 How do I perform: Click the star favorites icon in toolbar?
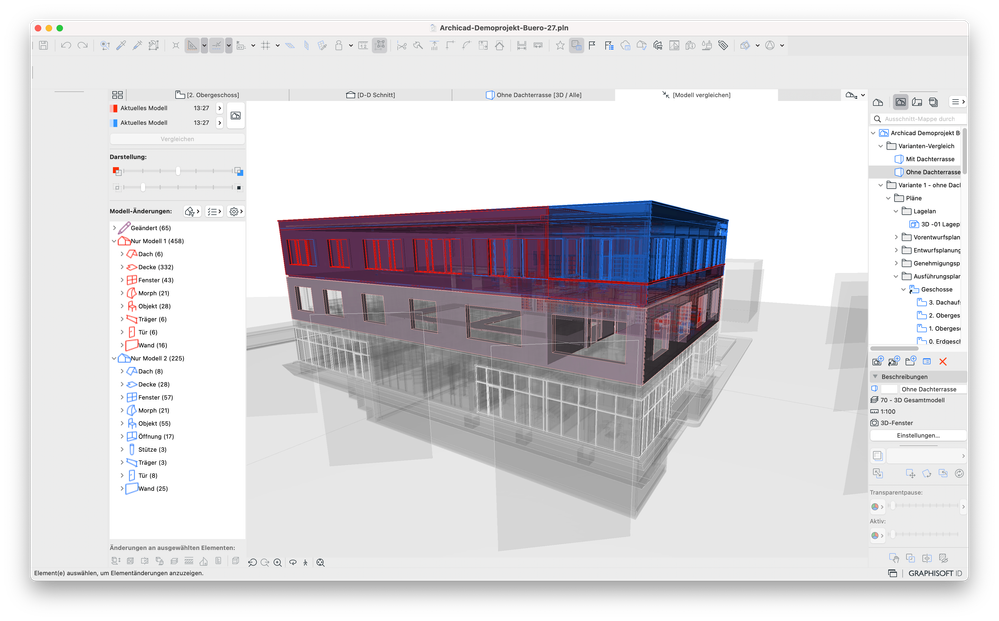[559, 45]
